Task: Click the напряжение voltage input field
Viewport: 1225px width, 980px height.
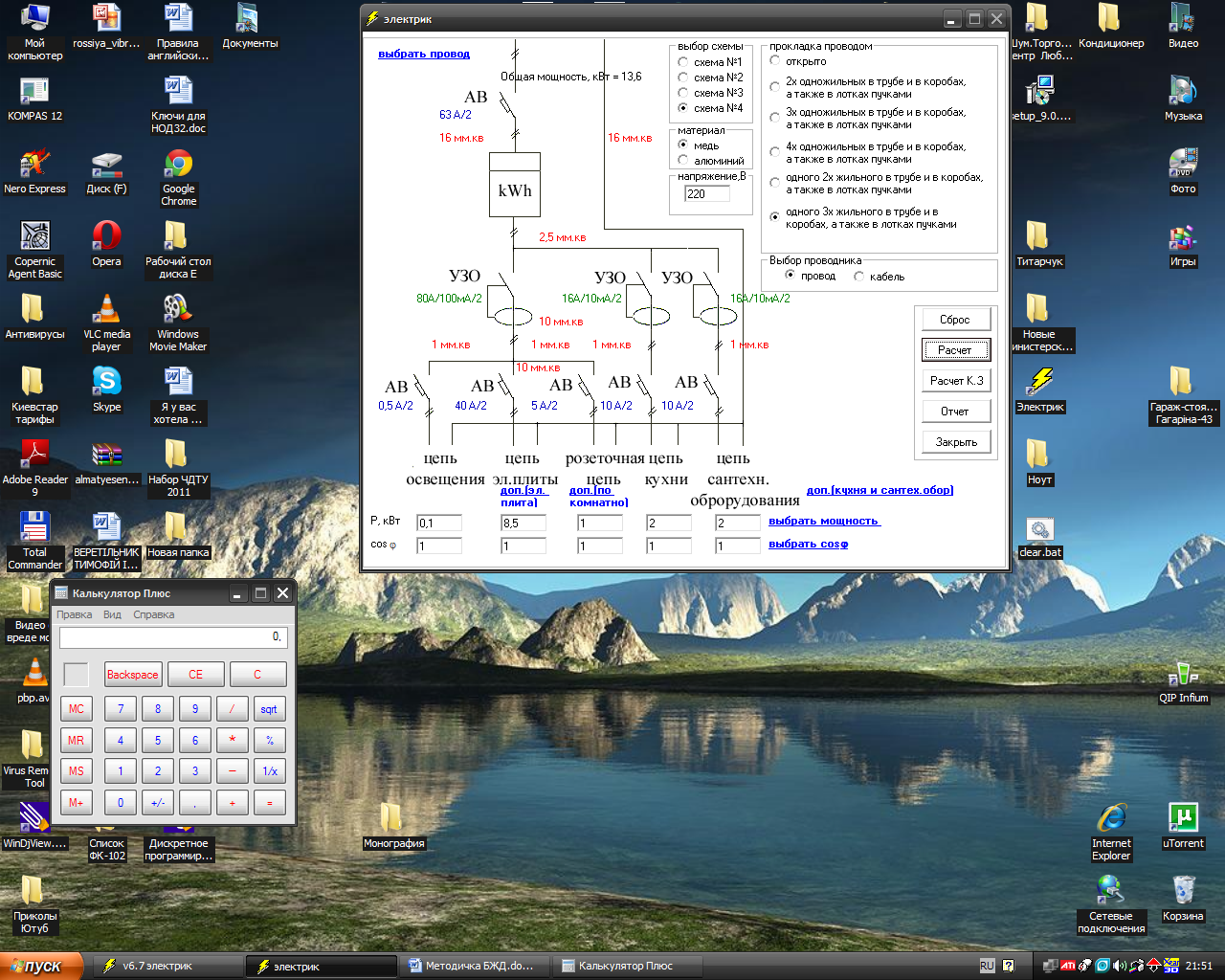Action: point(706,194)
